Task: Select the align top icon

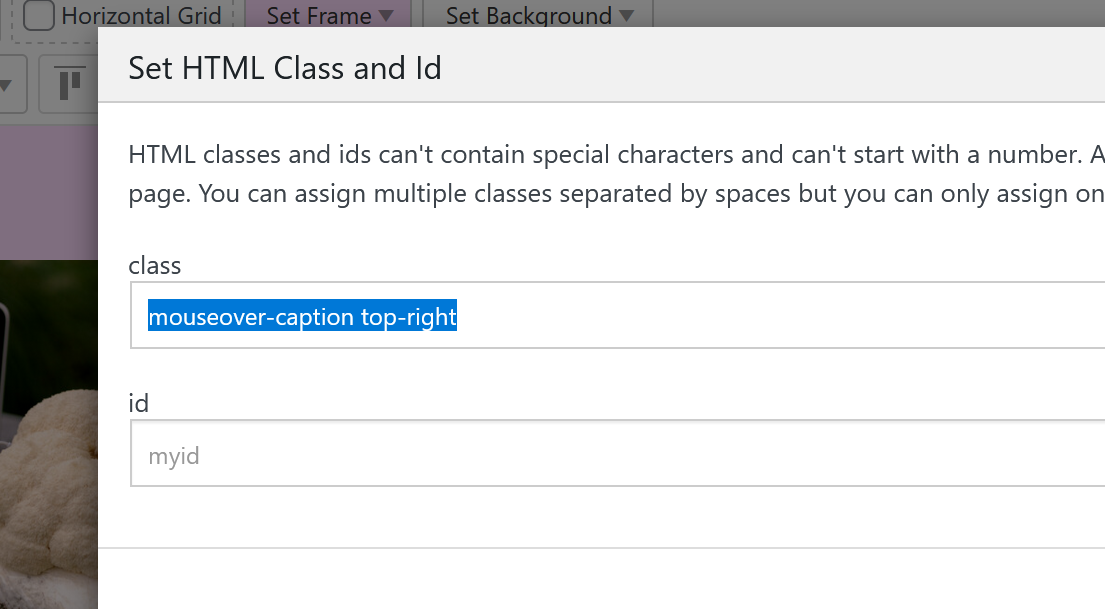Action: [x=69, y=84]
